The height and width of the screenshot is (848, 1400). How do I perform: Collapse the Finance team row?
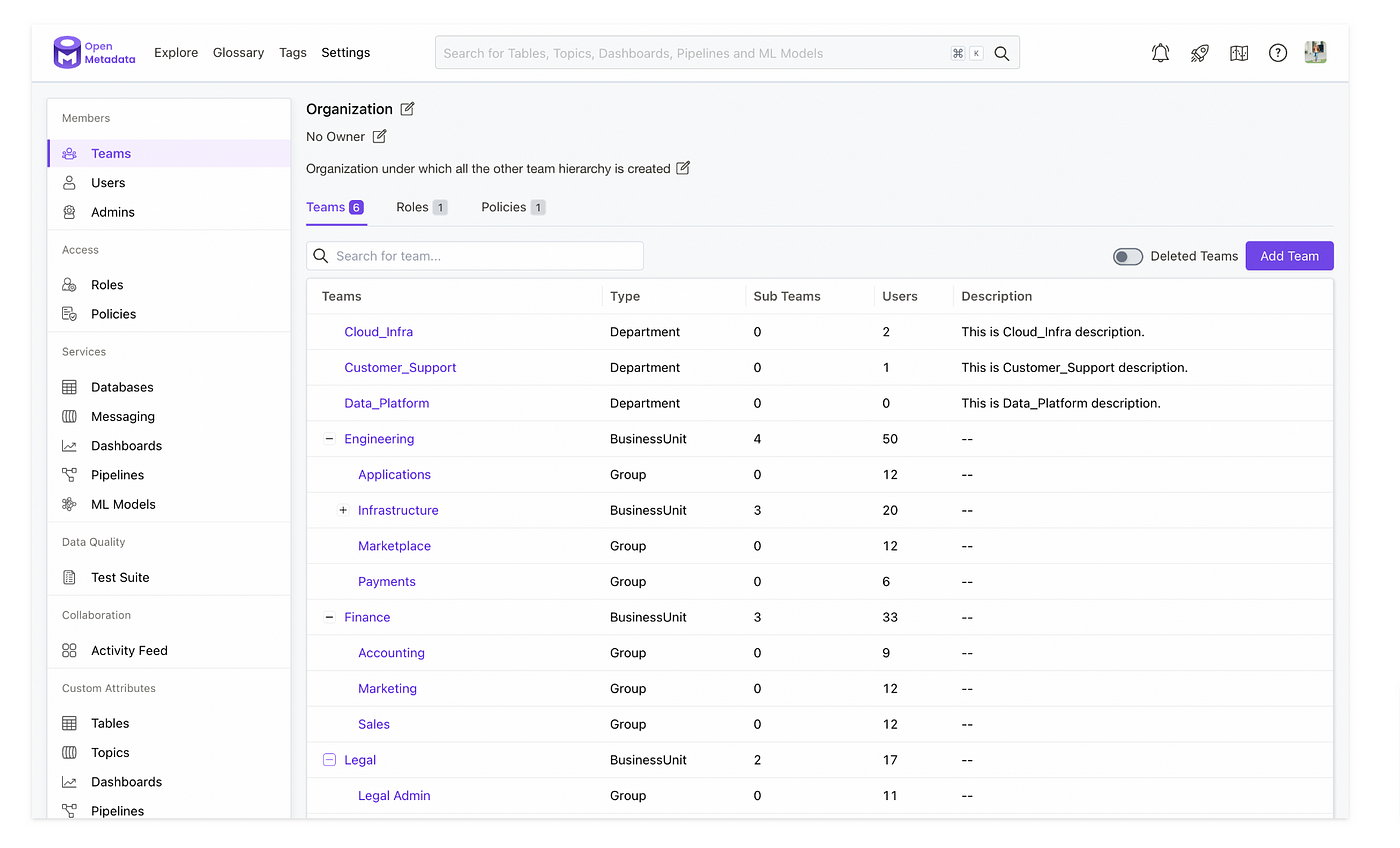click(x=329, y=617)
